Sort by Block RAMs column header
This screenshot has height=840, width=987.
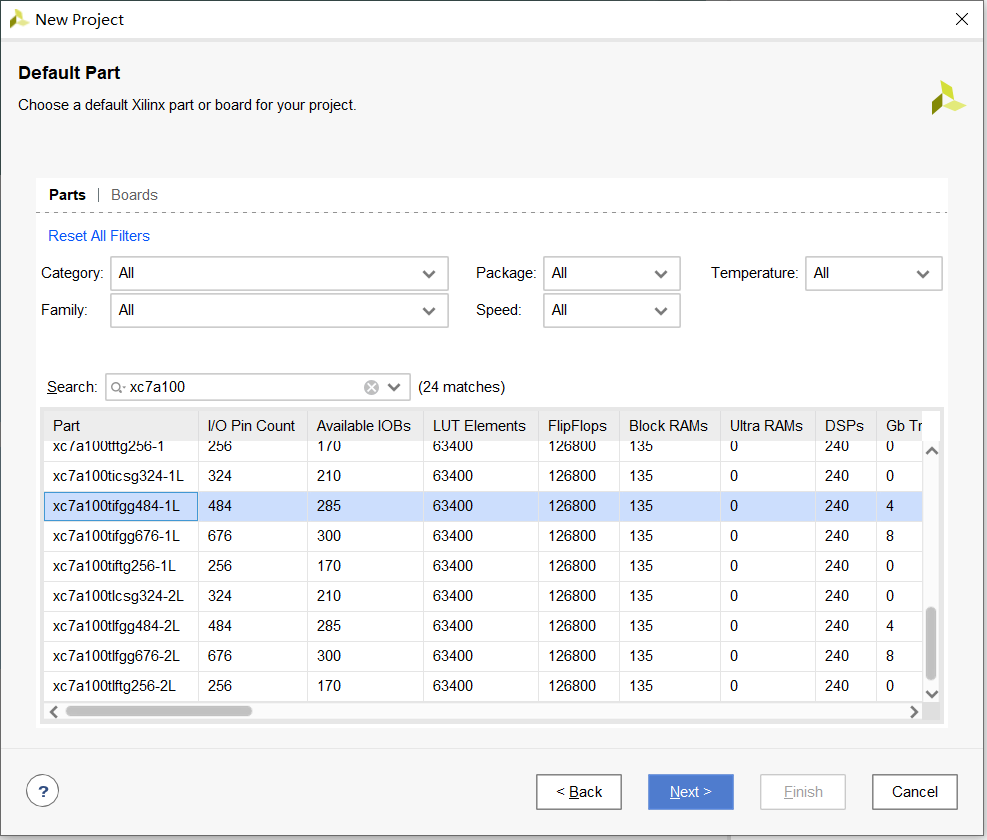click(x=670, y=426)
